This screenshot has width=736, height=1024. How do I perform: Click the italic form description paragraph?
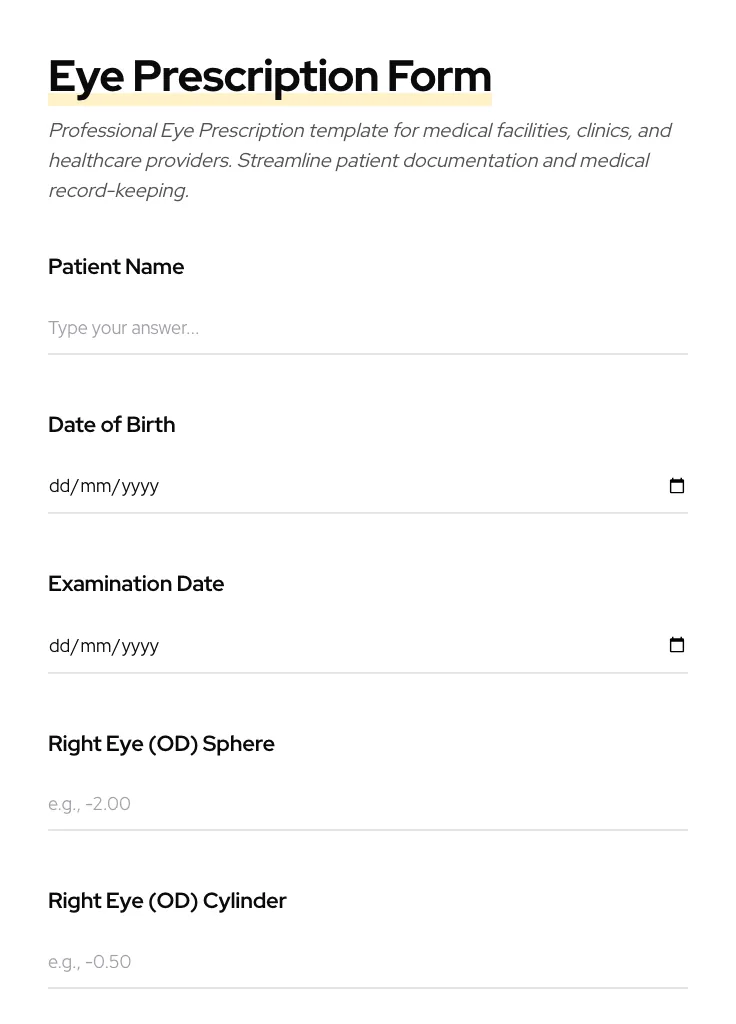pos(360,160)
